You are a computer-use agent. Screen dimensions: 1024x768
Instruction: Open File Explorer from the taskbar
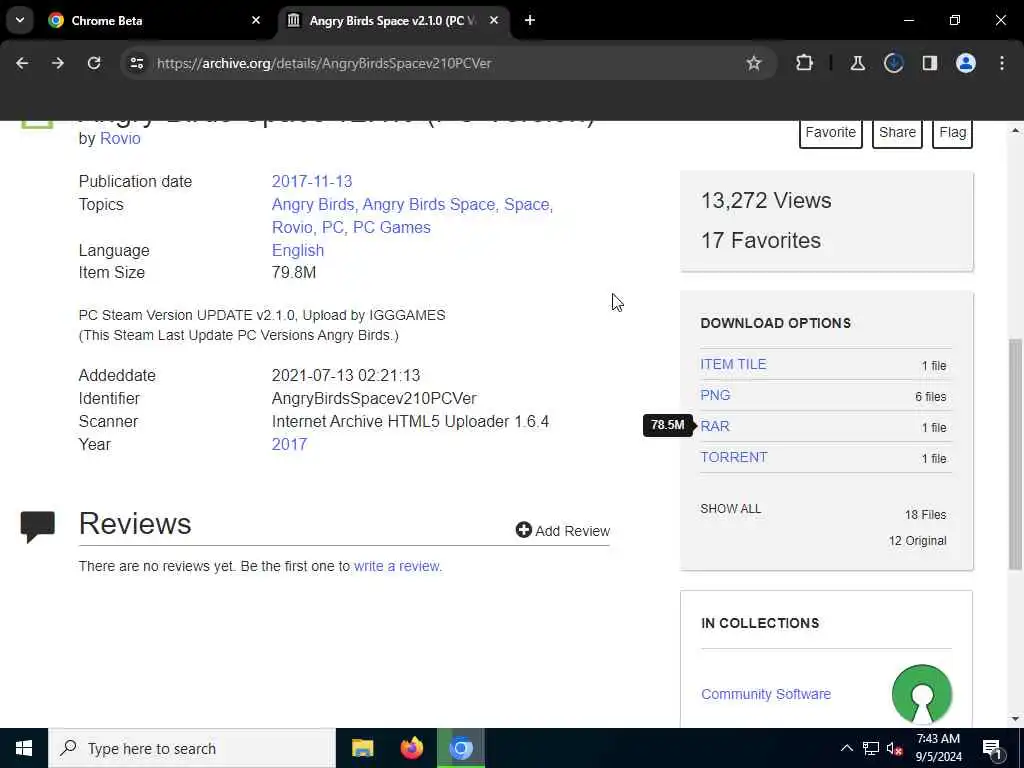click(x=362, y=748)
